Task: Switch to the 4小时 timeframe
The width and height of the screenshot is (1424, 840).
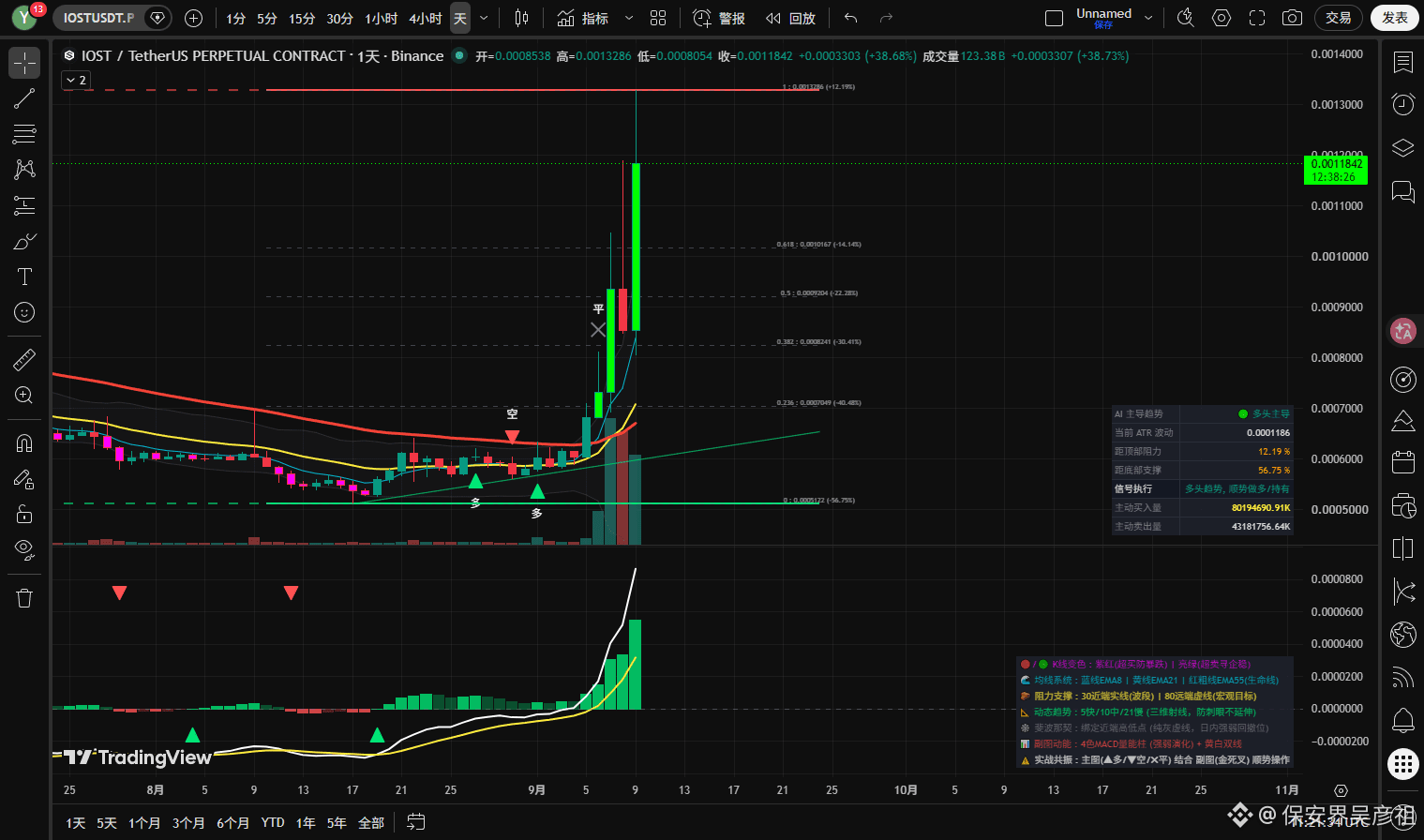Action: (426, 18)
